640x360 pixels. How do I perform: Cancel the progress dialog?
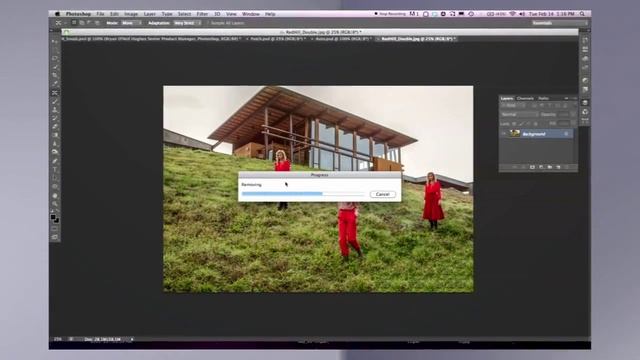point(382,194)
